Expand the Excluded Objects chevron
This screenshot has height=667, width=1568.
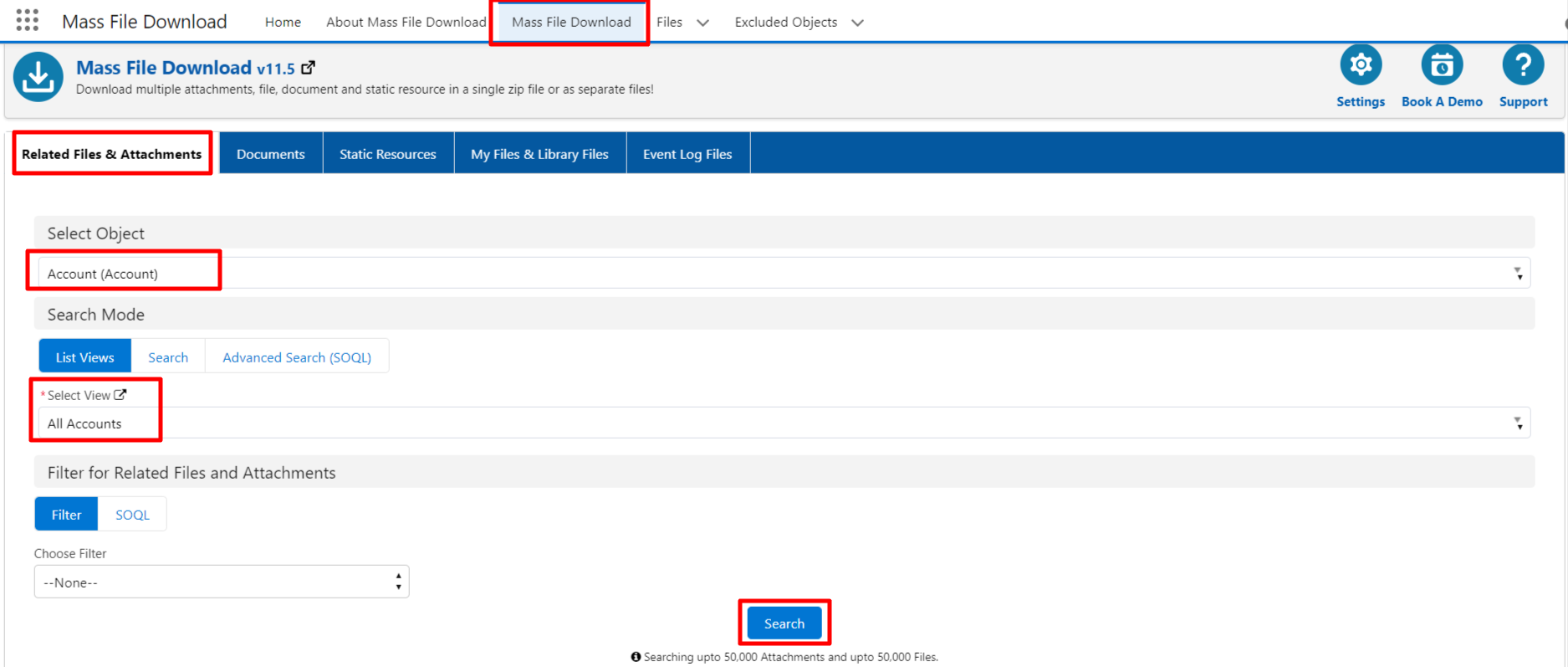tap(857, 23)
